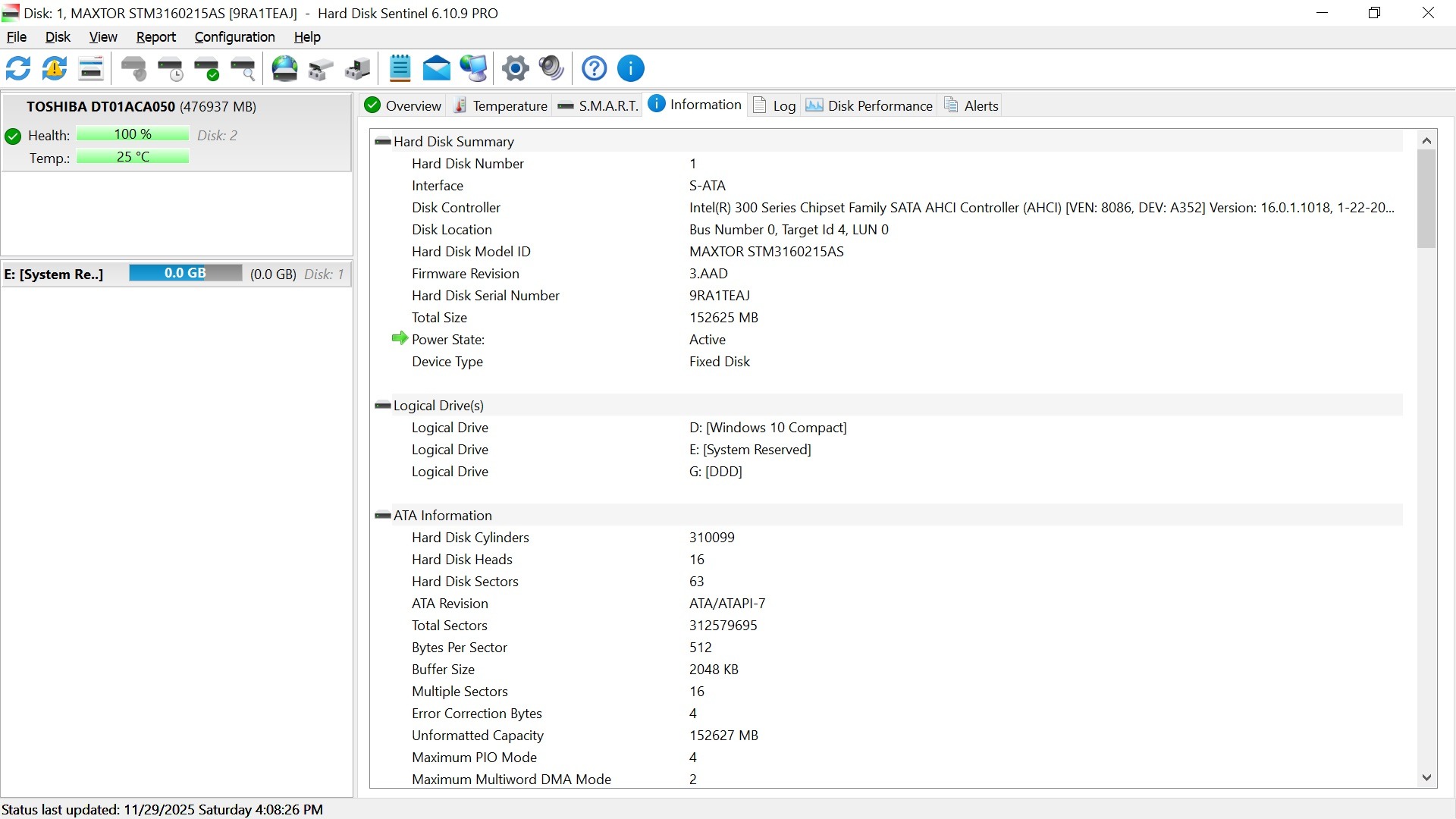Collapse the Hard Disk Summary section

coord(383,142)
